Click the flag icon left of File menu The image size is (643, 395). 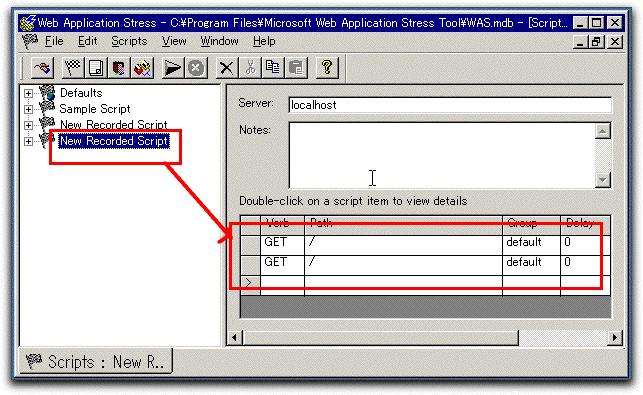(30, 41)
